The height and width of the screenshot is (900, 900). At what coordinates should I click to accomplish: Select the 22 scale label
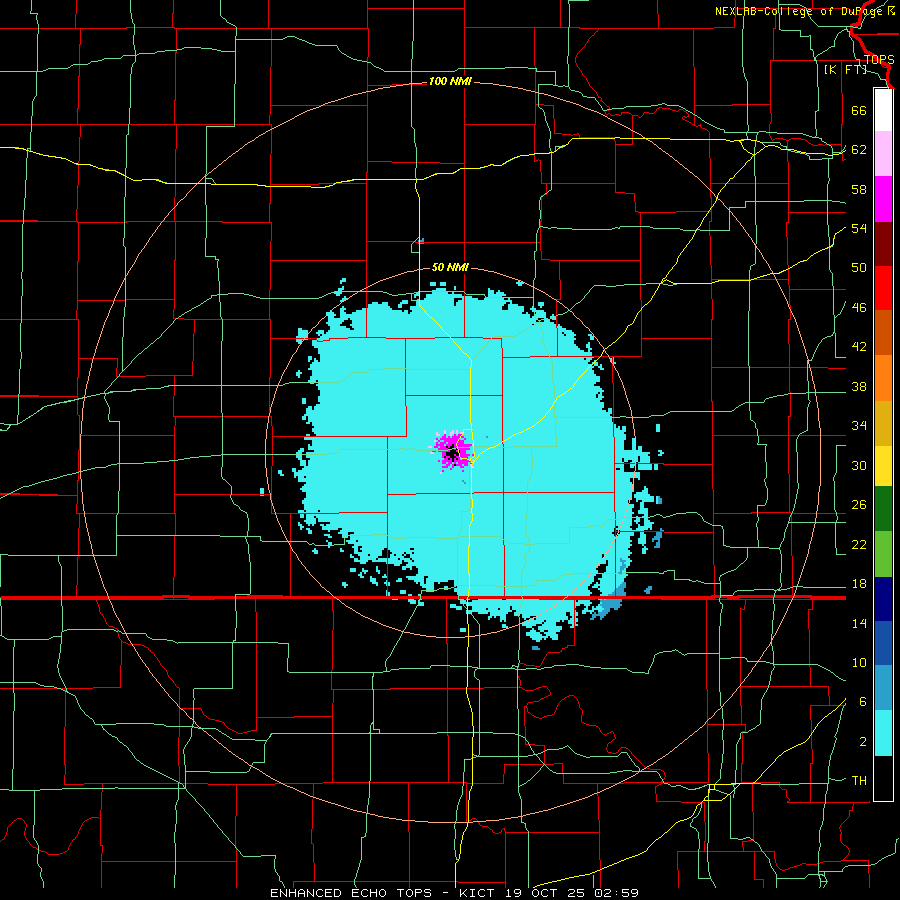[859, 544]
